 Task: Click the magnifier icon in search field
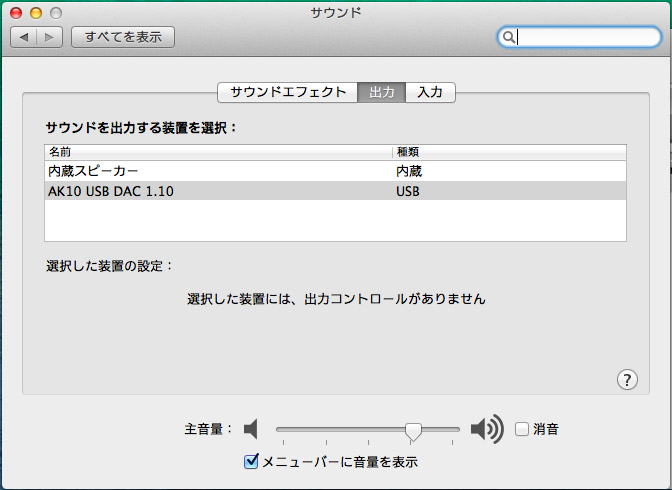(x=508, y=37)
